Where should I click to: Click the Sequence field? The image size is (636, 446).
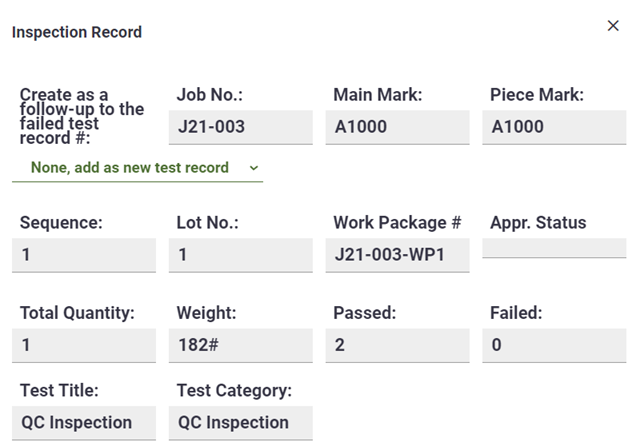[x=84, y=255]
